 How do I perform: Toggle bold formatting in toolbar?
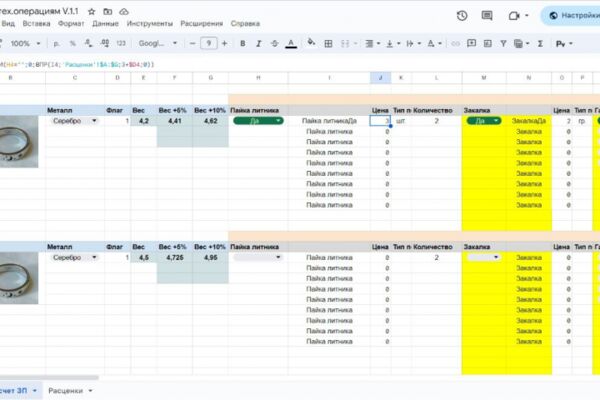[242, 44]
